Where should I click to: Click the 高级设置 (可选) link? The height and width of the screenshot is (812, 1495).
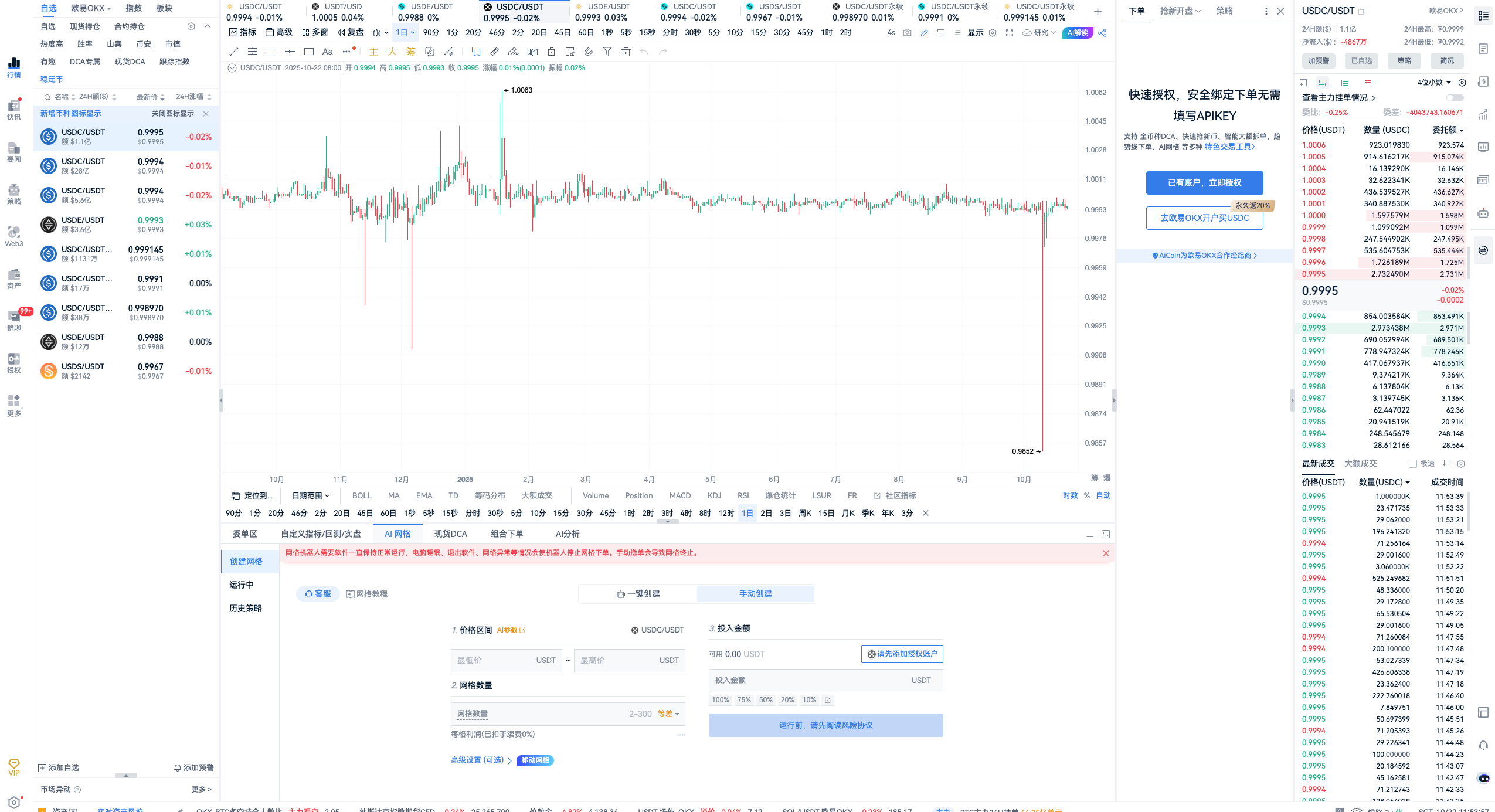click(477, 760)
